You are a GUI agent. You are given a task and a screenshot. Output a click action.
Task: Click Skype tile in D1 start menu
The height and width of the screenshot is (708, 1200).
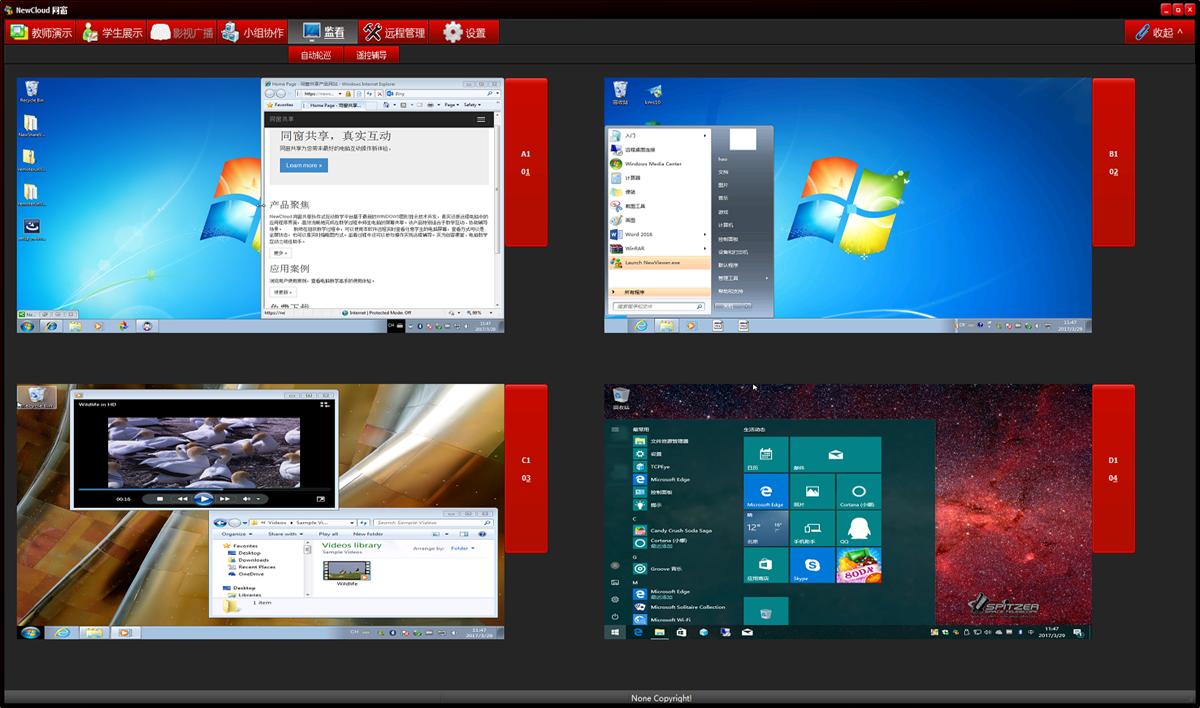(812, 566)
